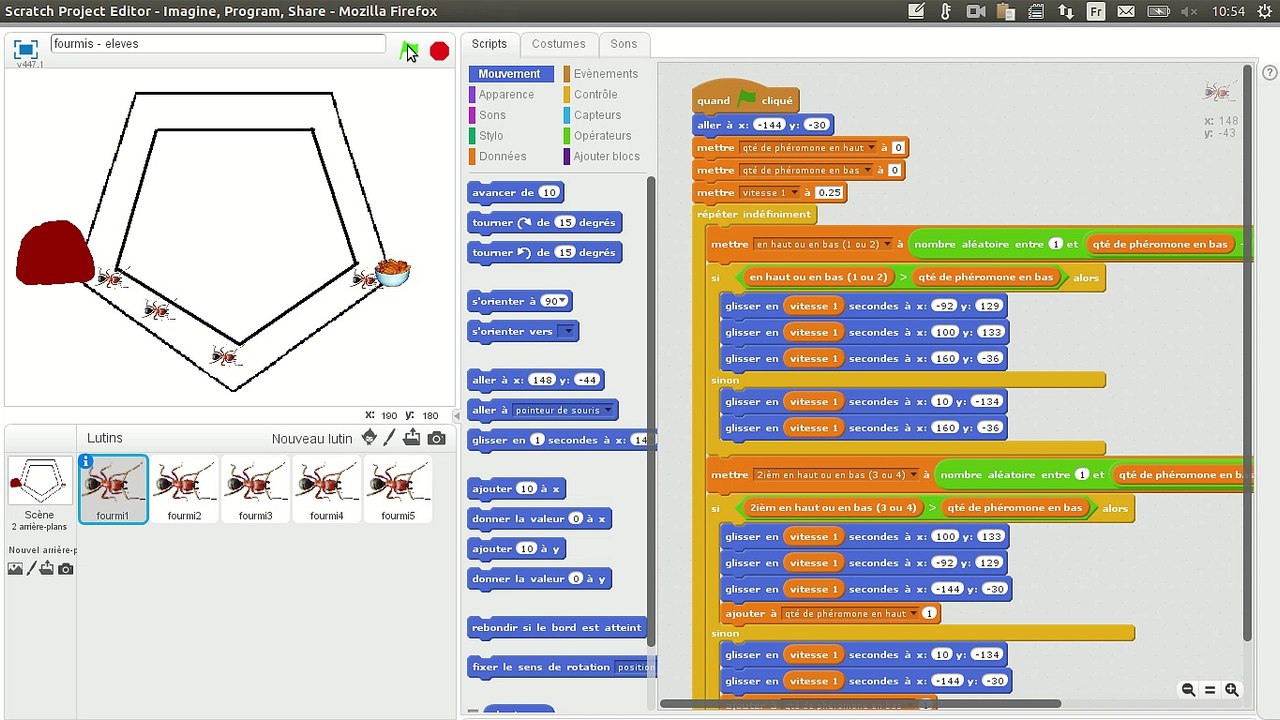Open the direction dropdown on s'orienter à 90
Image resolution: width=1280 pixels, height=720 pixels.
[x=564, y=302]
